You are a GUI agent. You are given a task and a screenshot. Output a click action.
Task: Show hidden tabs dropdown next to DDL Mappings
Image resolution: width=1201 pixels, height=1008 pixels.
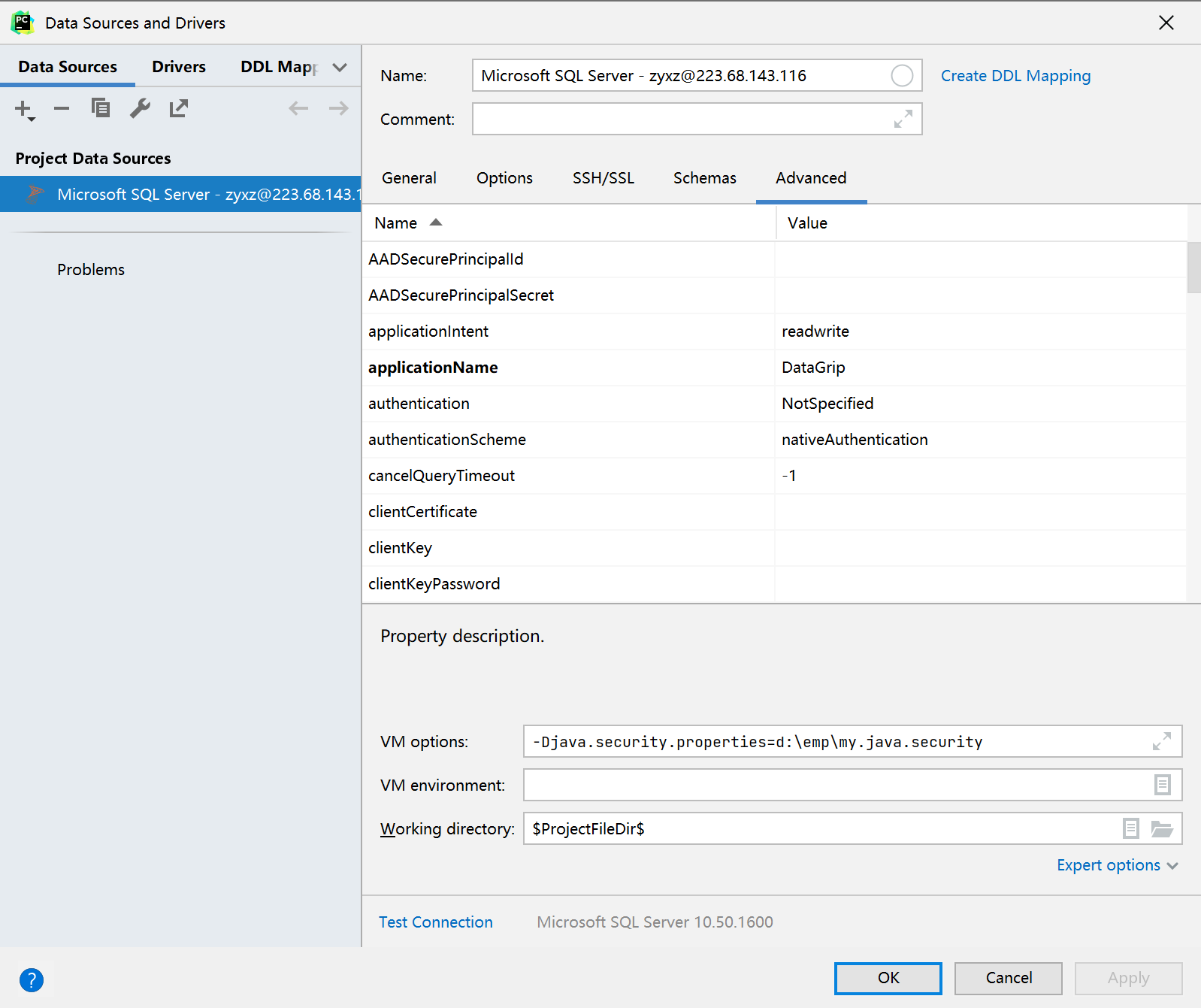tap(340, 67)
